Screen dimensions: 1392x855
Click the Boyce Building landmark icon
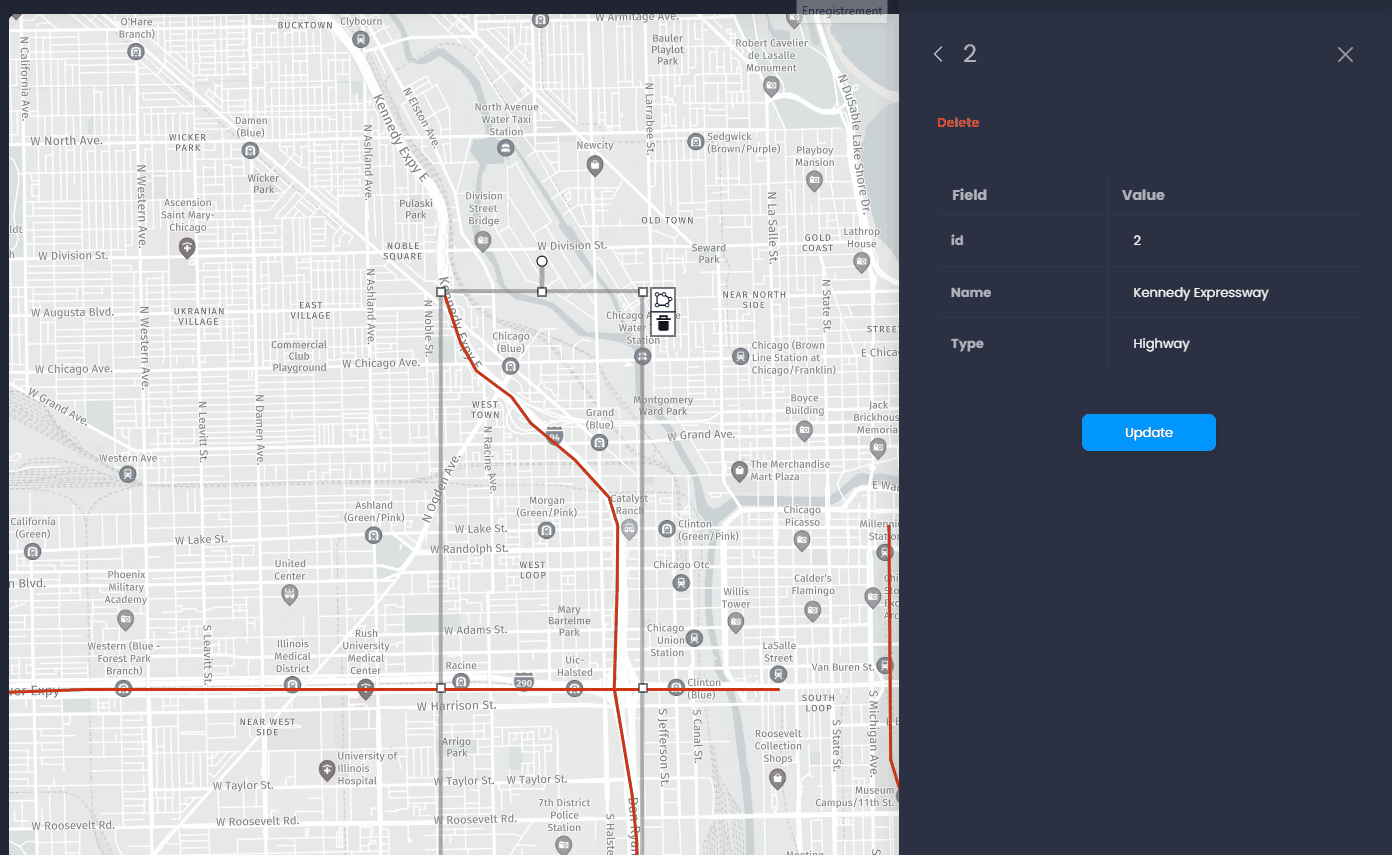(x=805, y=431)
